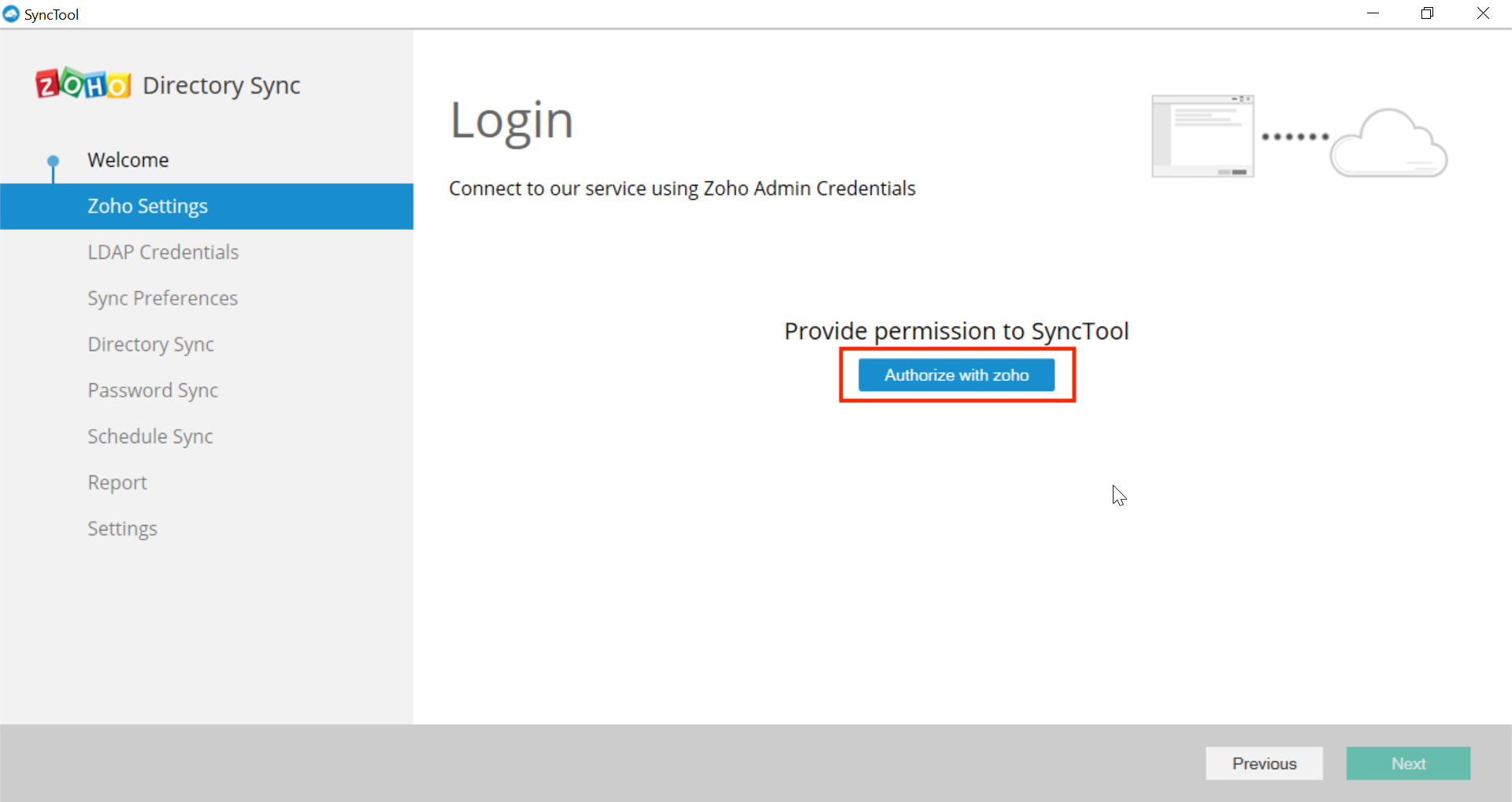The image size is (1512, 802).
Task: Click the Directory Sync header text
Action: [221, 85]
